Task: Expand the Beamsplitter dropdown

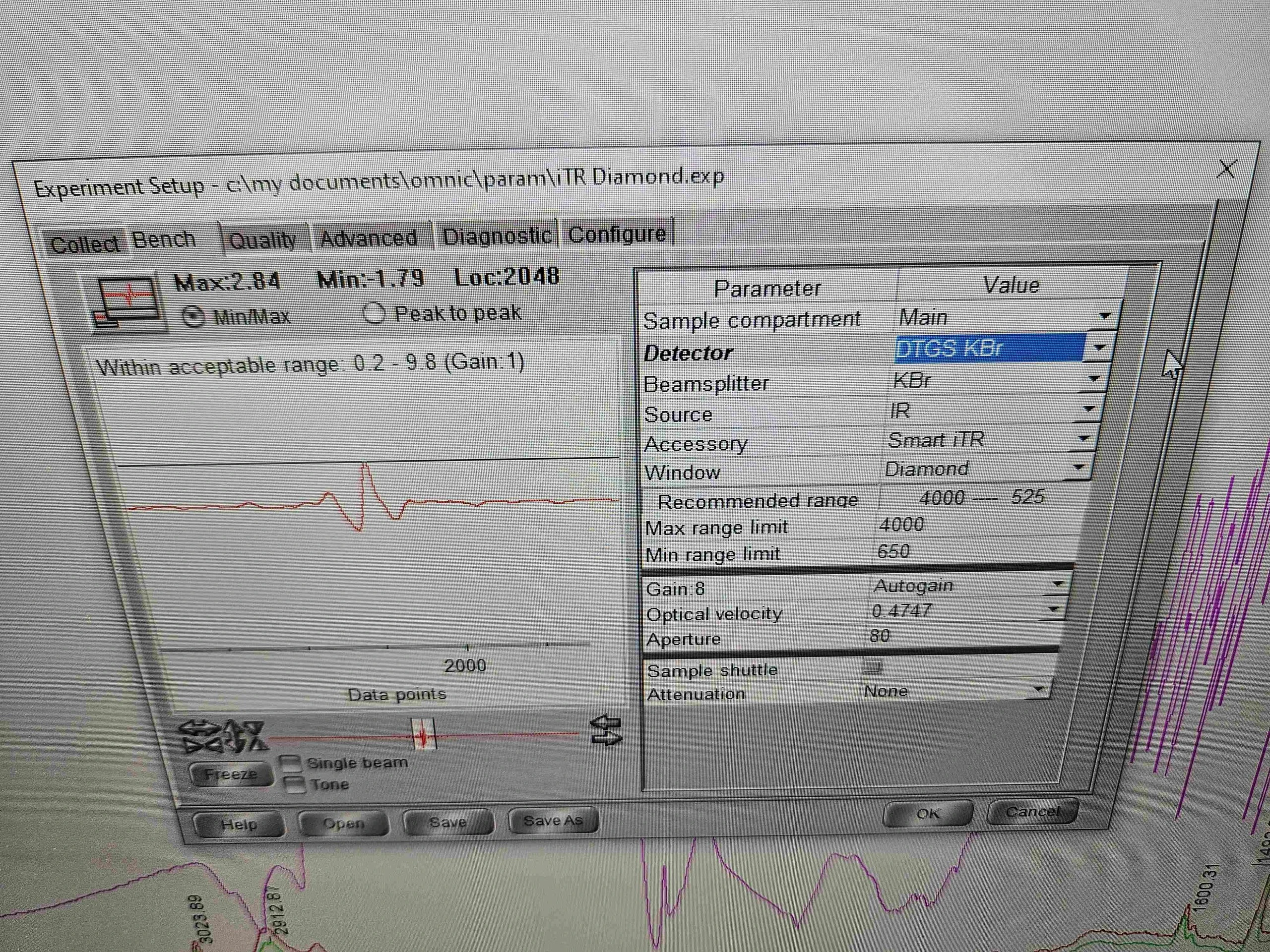Action: [1094, 378]
